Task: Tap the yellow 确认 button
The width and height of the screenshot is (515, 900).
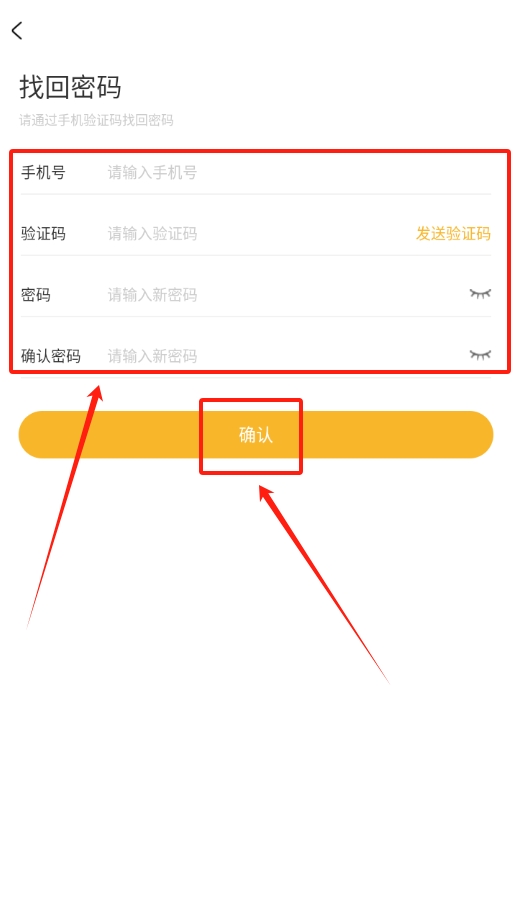Action: click(x=255, y=435)
